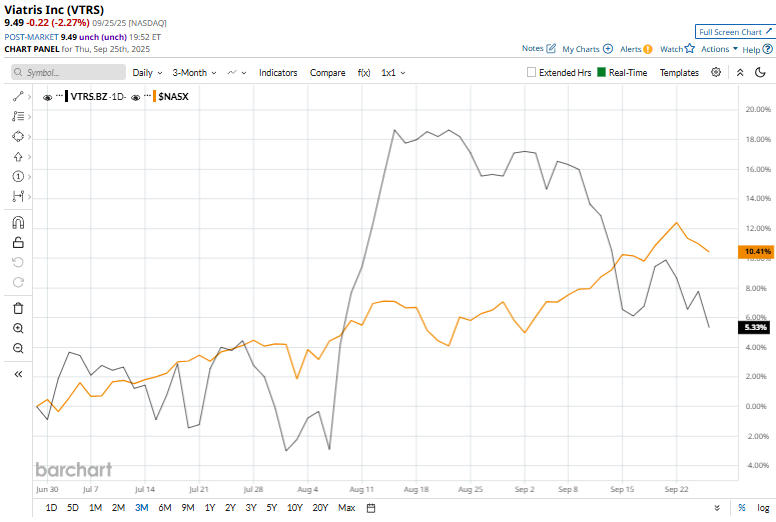Image resolution: width=776 pixels, height=522 pixels.
Task: Open the Fibonacci tools group
Action: pyautogui.click(x=18, y=116)
